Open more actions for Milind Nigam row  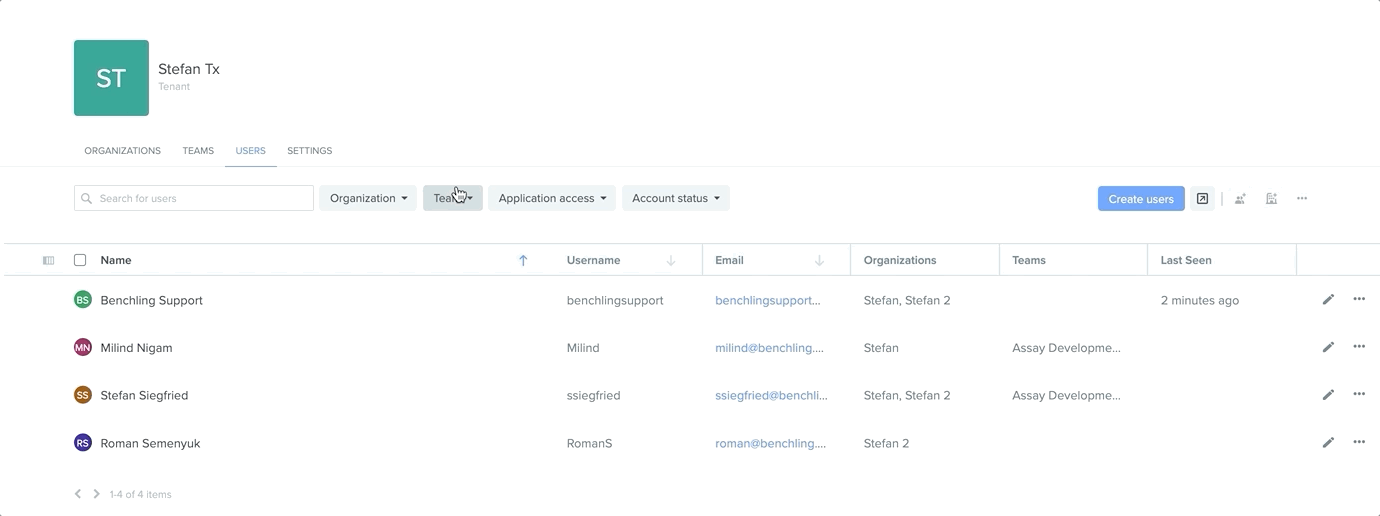click(1359, 347)
